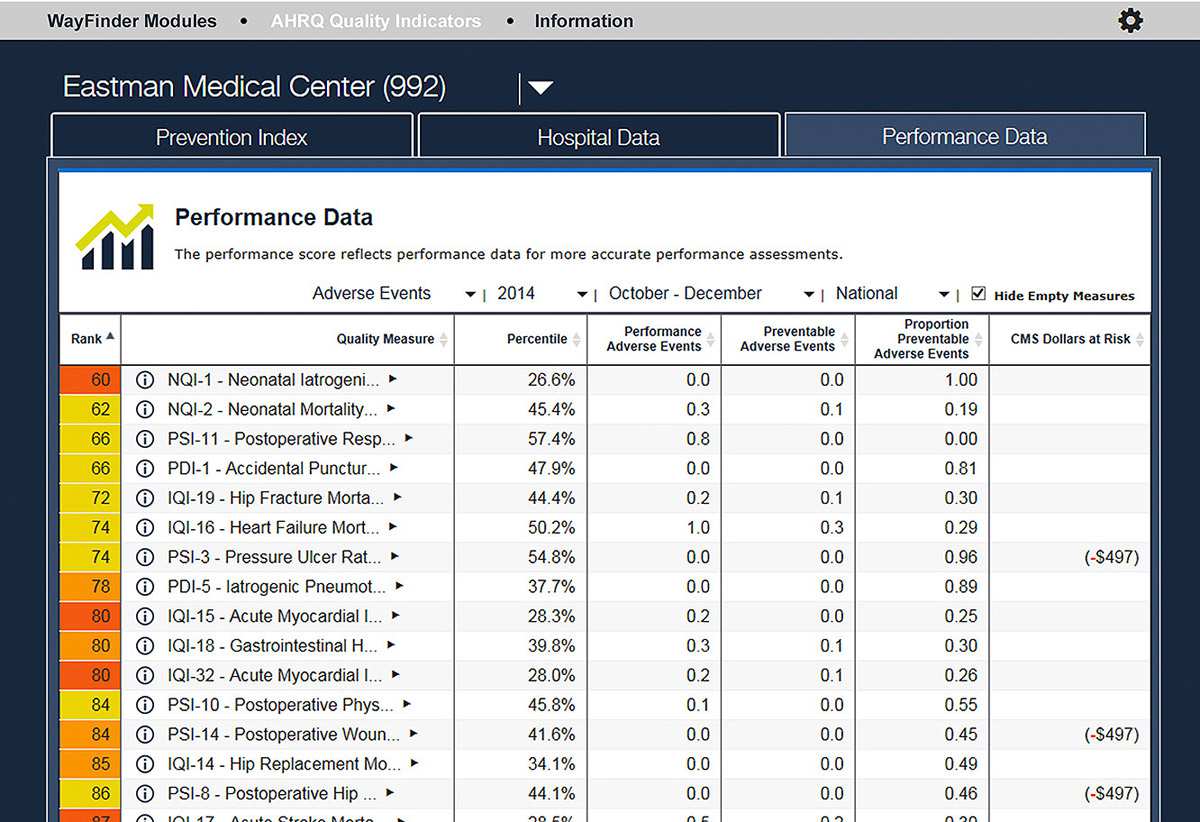Click info icon for PSI-11 Postoperative Resp
1200x822 pixels.
pos(145,439)
